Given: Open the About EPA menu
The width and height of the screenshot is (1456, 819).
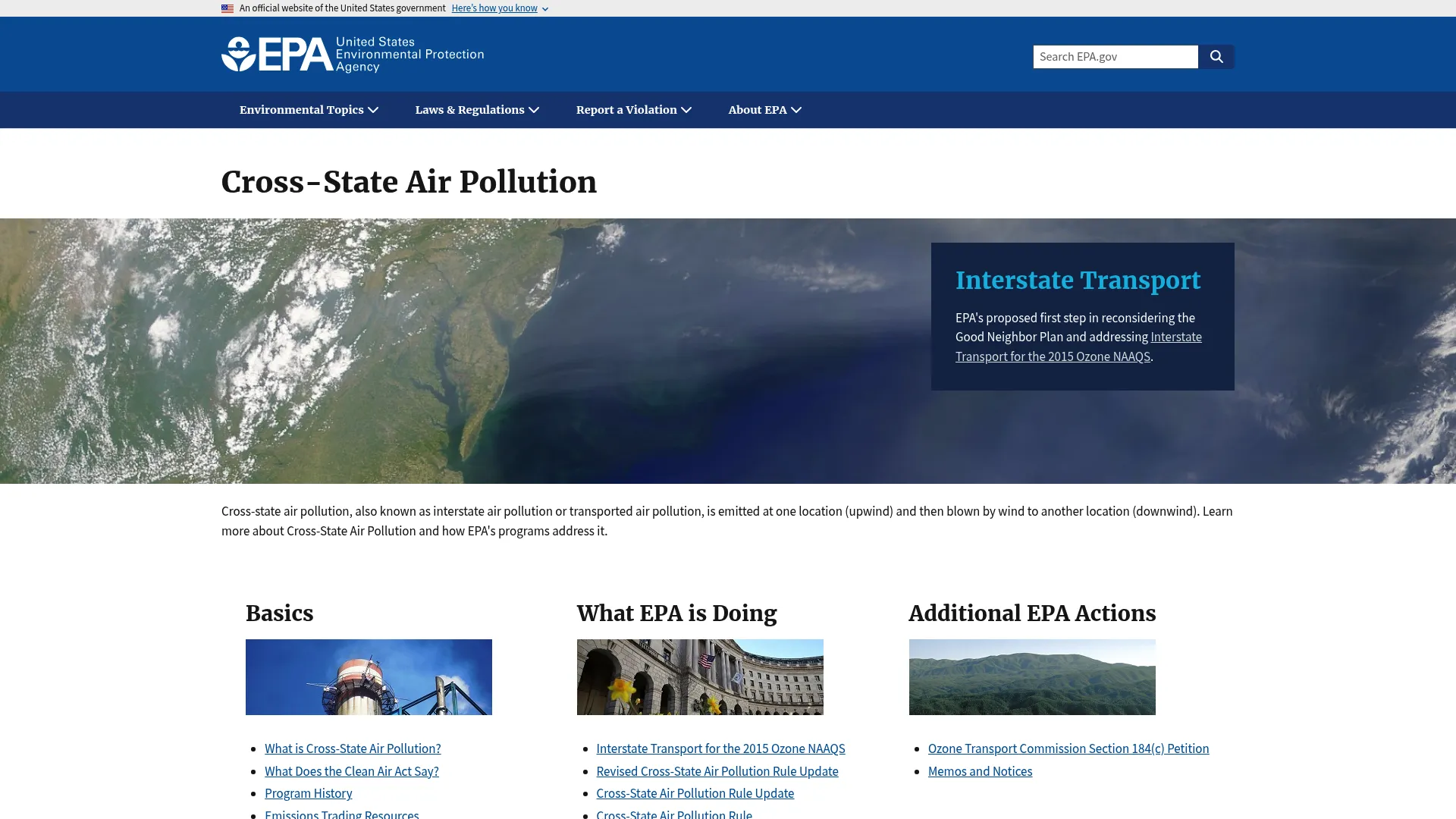Looking at the screenshot, I should [x=764, y=110].
